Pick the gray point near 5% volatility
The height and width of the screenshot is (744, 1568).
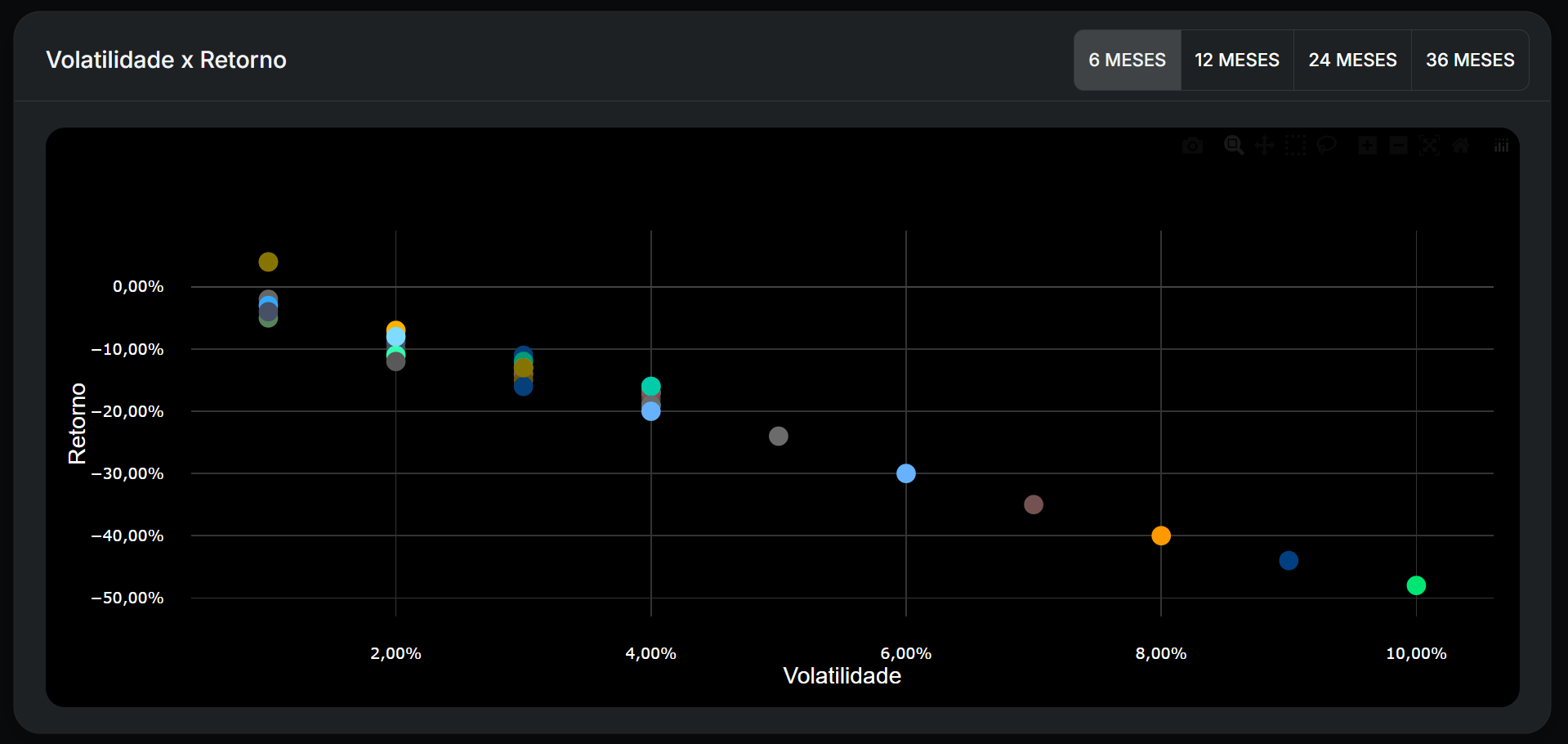(x=779, y=436)
